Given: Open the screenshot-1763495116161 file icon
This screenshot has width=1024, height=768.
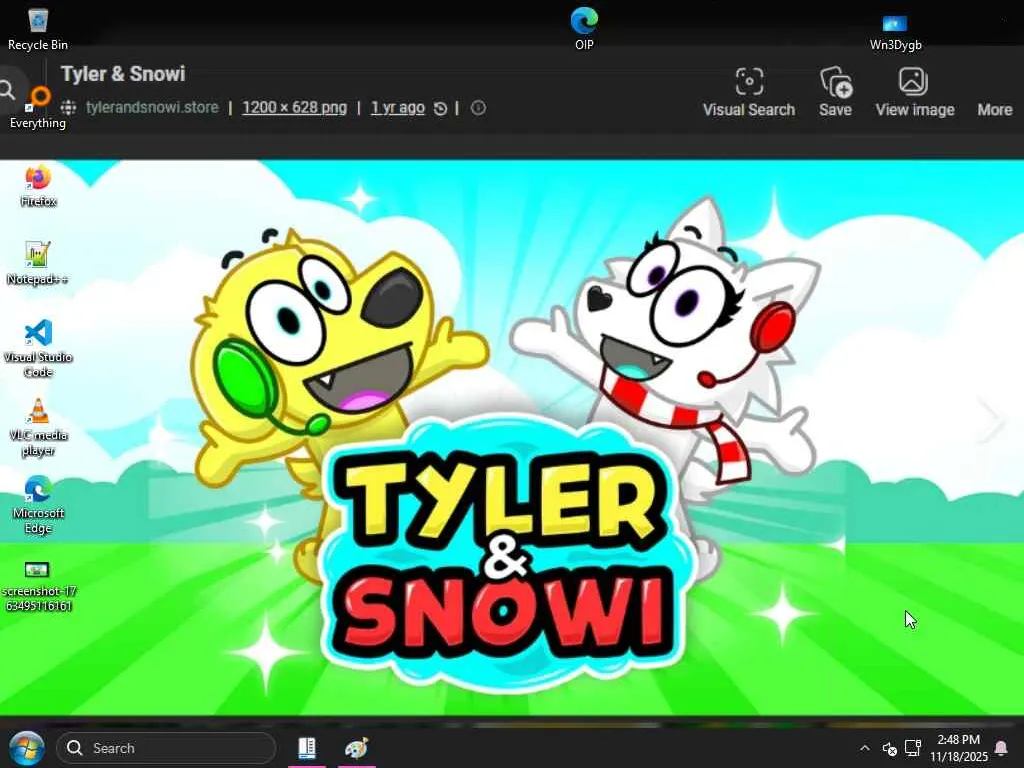Looking at the screenshot, I should [x=38, y=586].
